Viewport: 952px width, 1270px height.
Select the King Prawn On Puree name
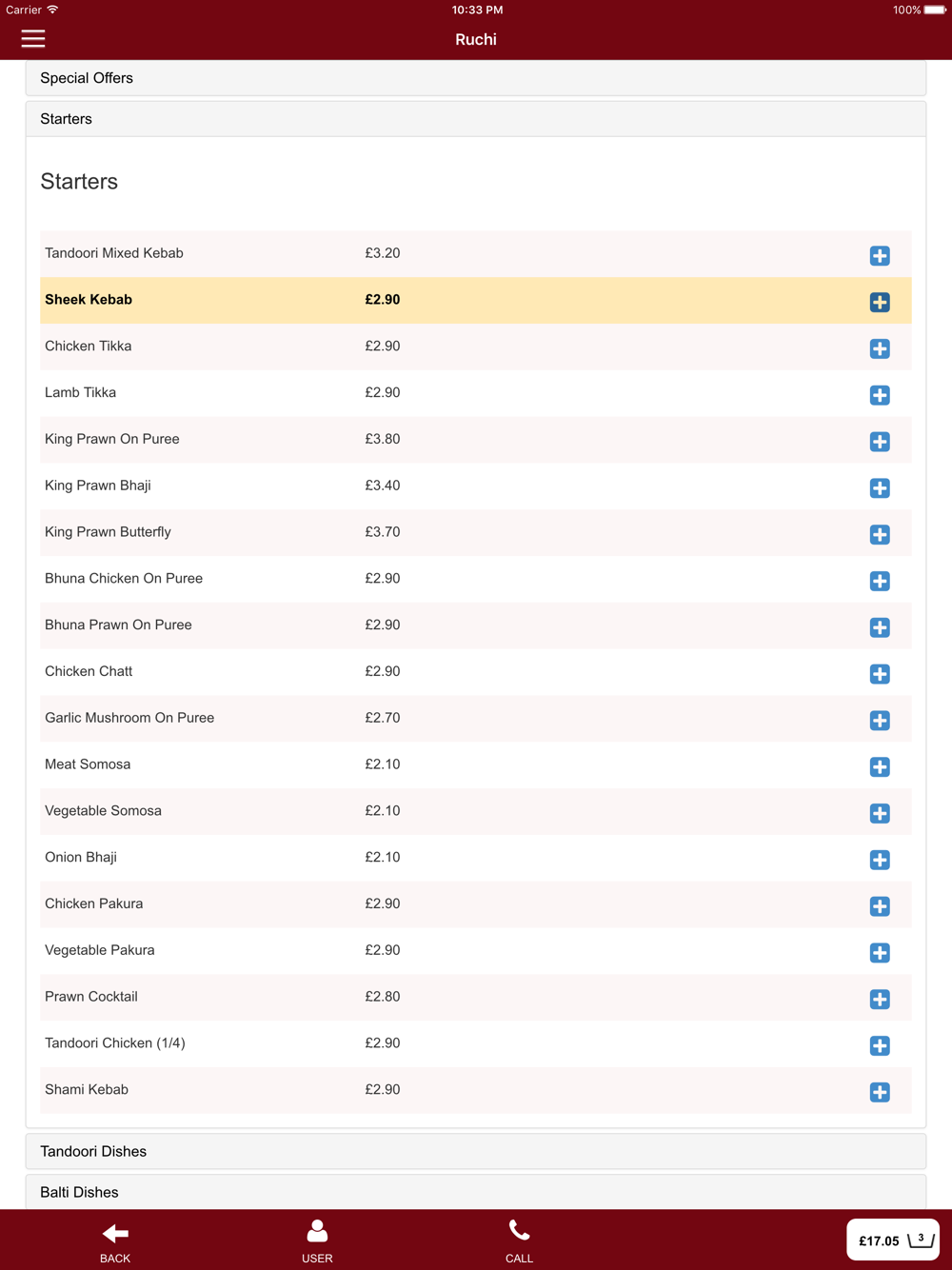pyautogui.click(x=112, y=439)
